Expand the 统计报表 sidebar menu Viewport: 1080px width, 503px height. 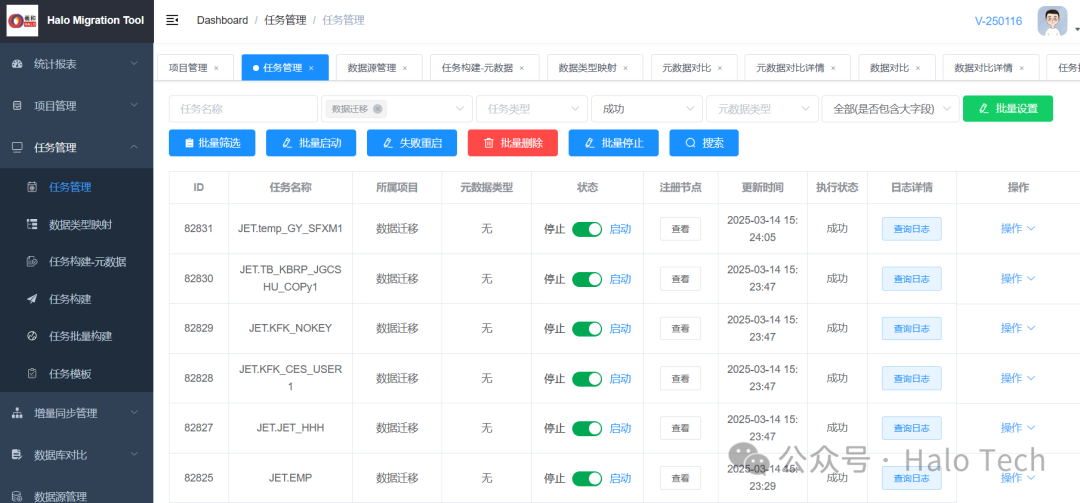76,64
